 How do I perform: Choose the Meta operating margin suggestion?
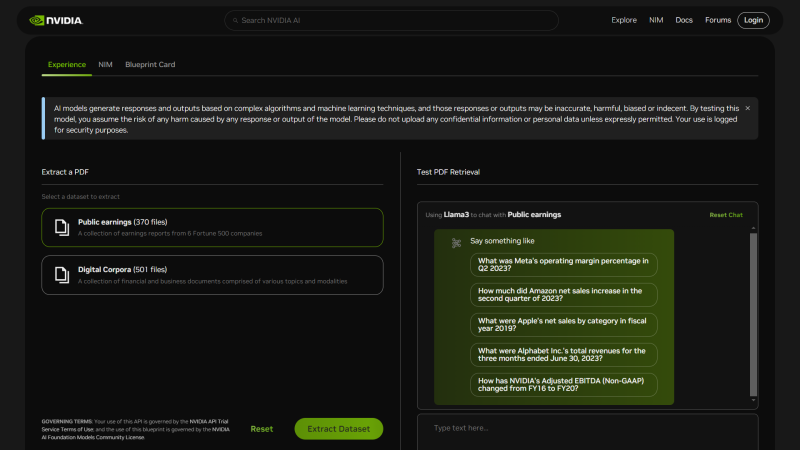click(563, 265)
